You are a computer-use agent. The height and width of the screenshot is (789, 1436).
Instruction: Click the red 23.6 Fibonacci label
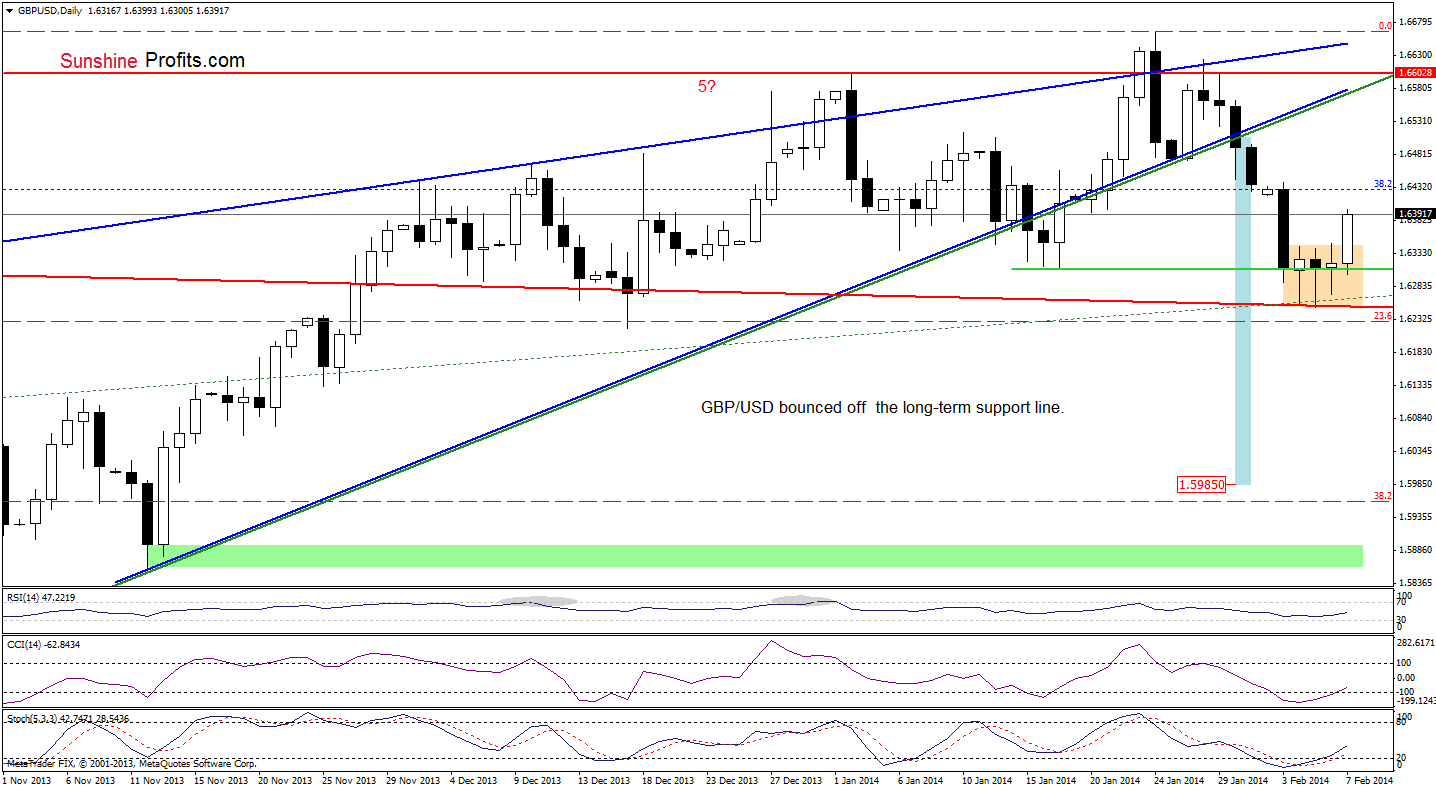pos(1382,315)
